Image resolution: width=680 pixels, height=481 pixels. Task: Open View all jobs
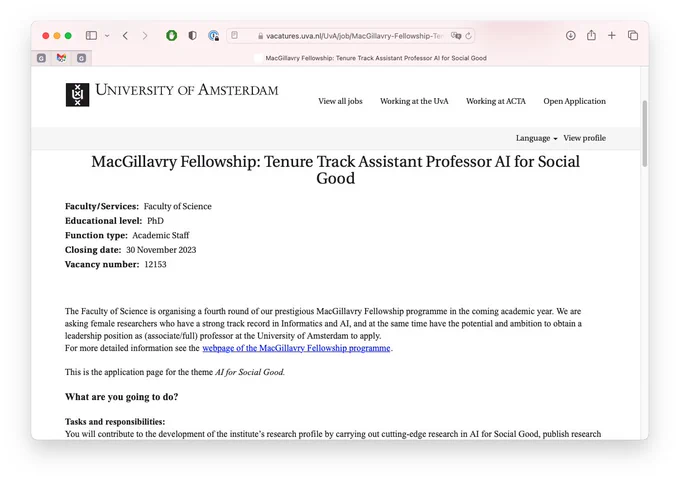(x=340, y=101)
